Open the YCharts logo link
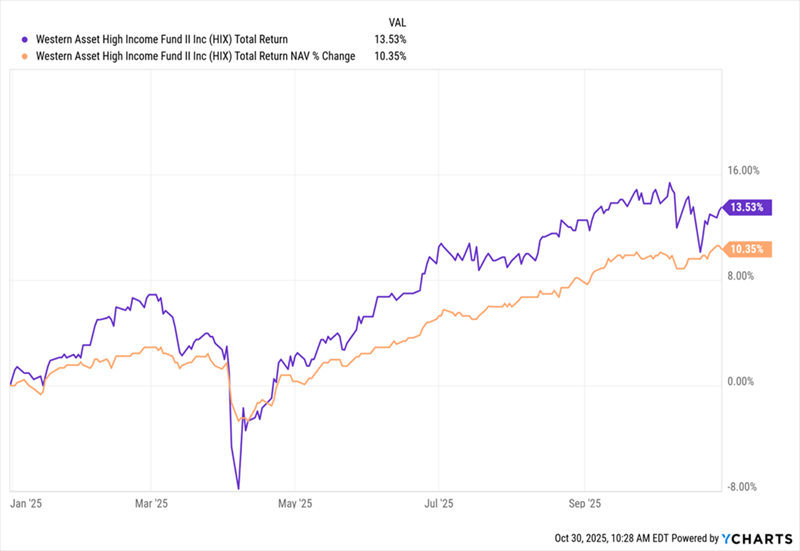The image size is (800, 551). pyautogui.click(x=757, y=538)
